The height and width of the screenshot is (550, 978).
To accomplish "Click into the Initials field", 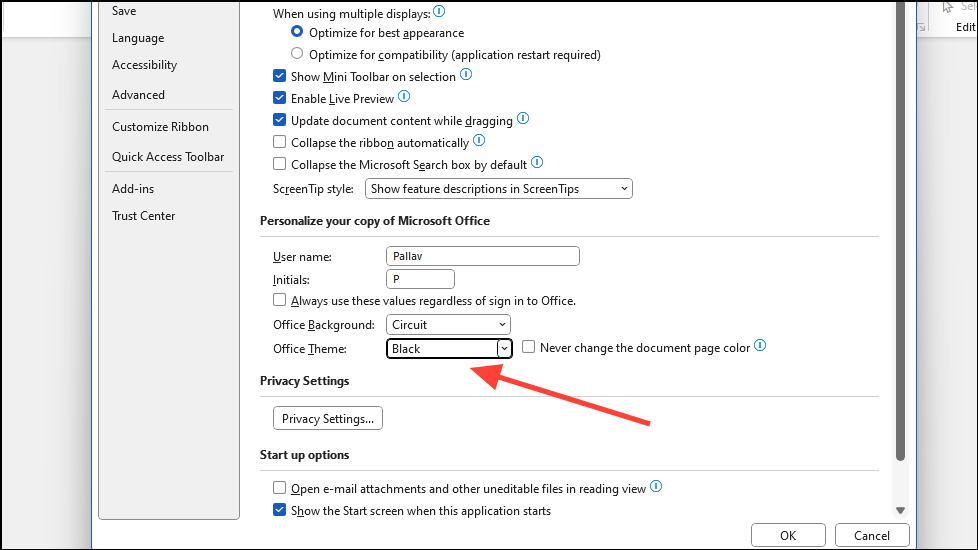I will (x=420, y=279).
